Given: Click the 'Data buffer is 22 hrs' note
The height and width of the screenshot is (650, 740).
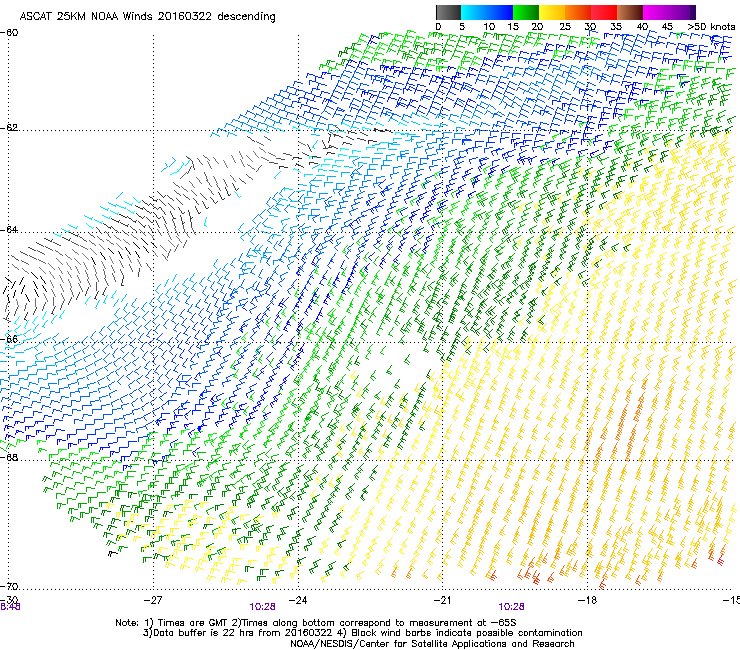Looking at the screenshot, I should tap(362, 633).
